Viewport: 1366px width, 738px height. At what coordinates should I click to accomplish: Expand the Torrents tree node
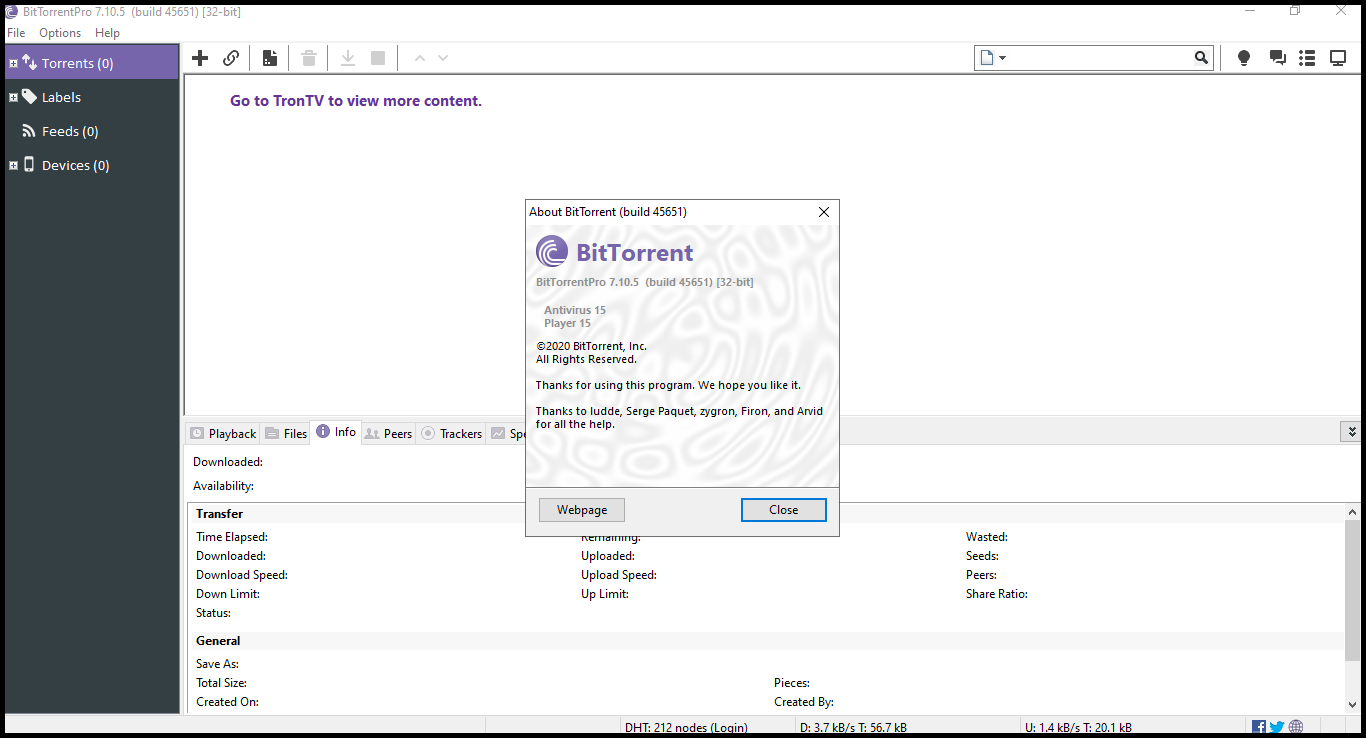(x=13, y=63)
